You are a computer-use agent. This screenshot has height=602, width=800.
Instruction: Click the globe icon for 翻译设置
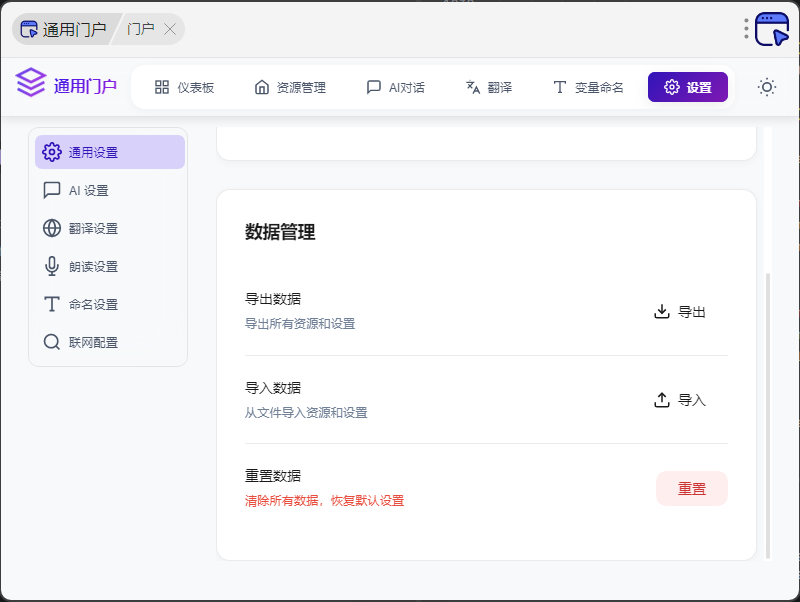[x=52, y=228]
